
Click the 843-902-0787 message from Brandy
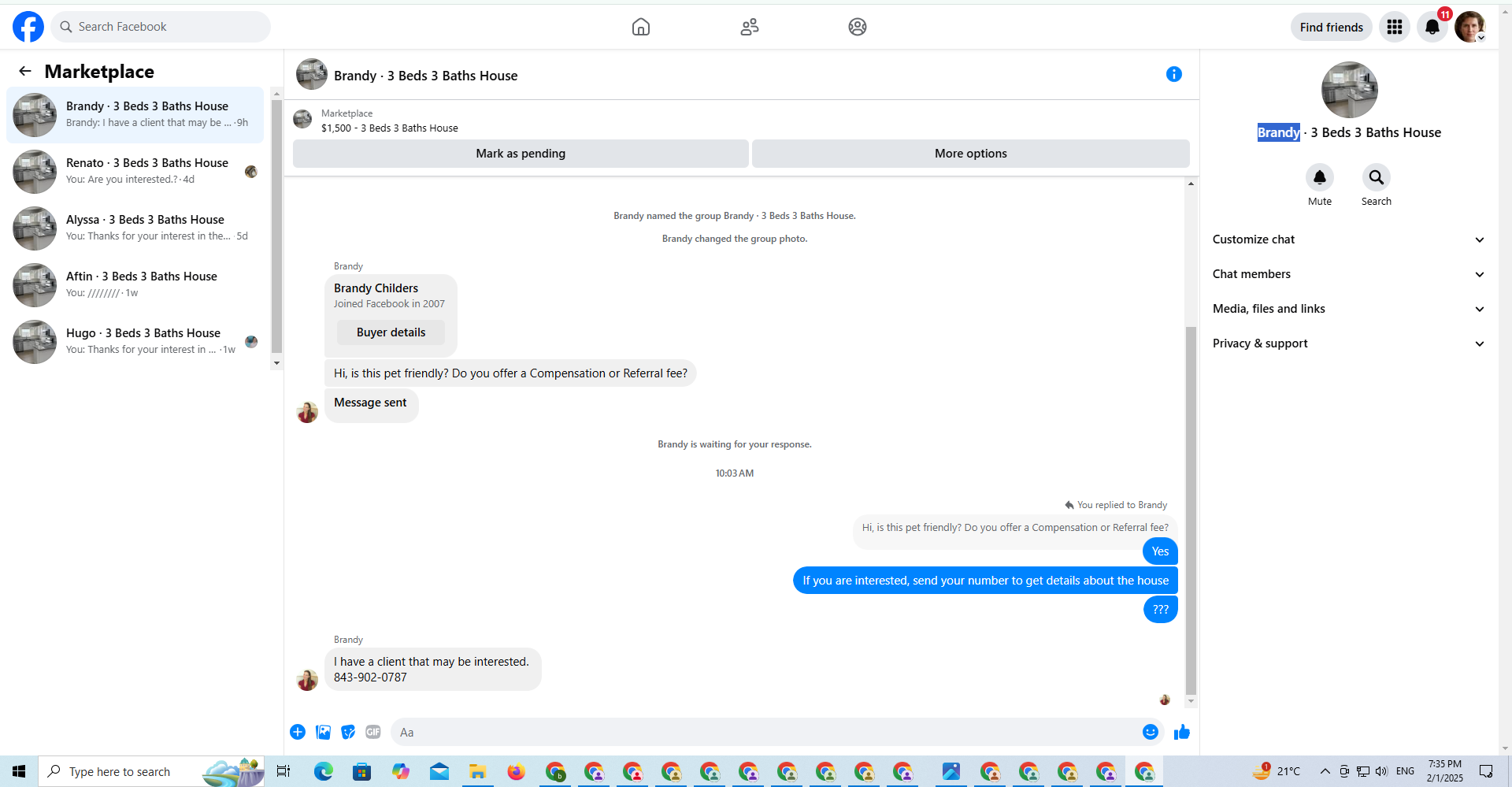[432, 670]
